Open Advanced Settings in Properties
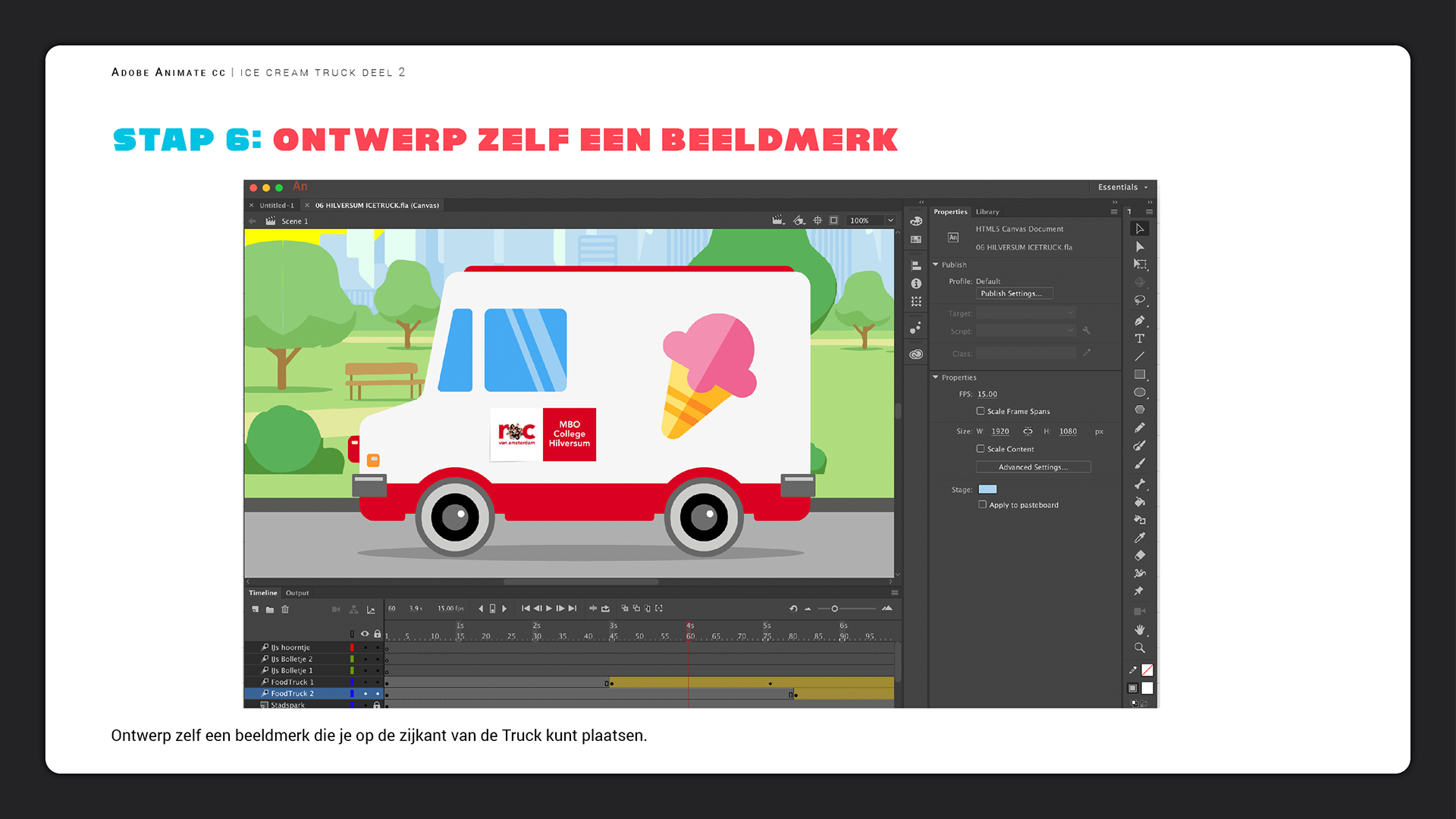 point(1033,467)
